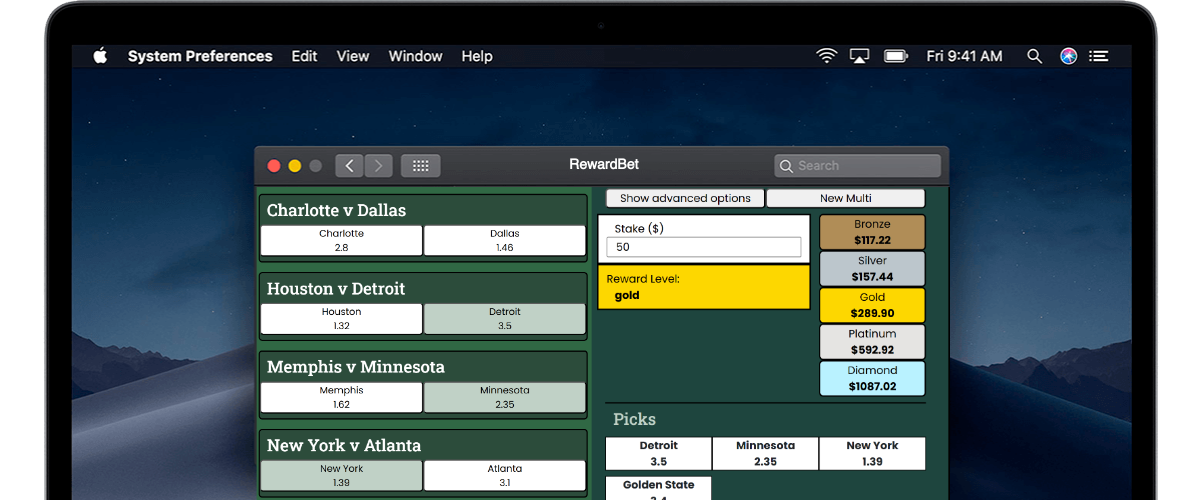The height and width of the screenshot is (500, 1200).
Task: Select the Platinum $592.92 reward level
Action: click(x=872, y=341)
